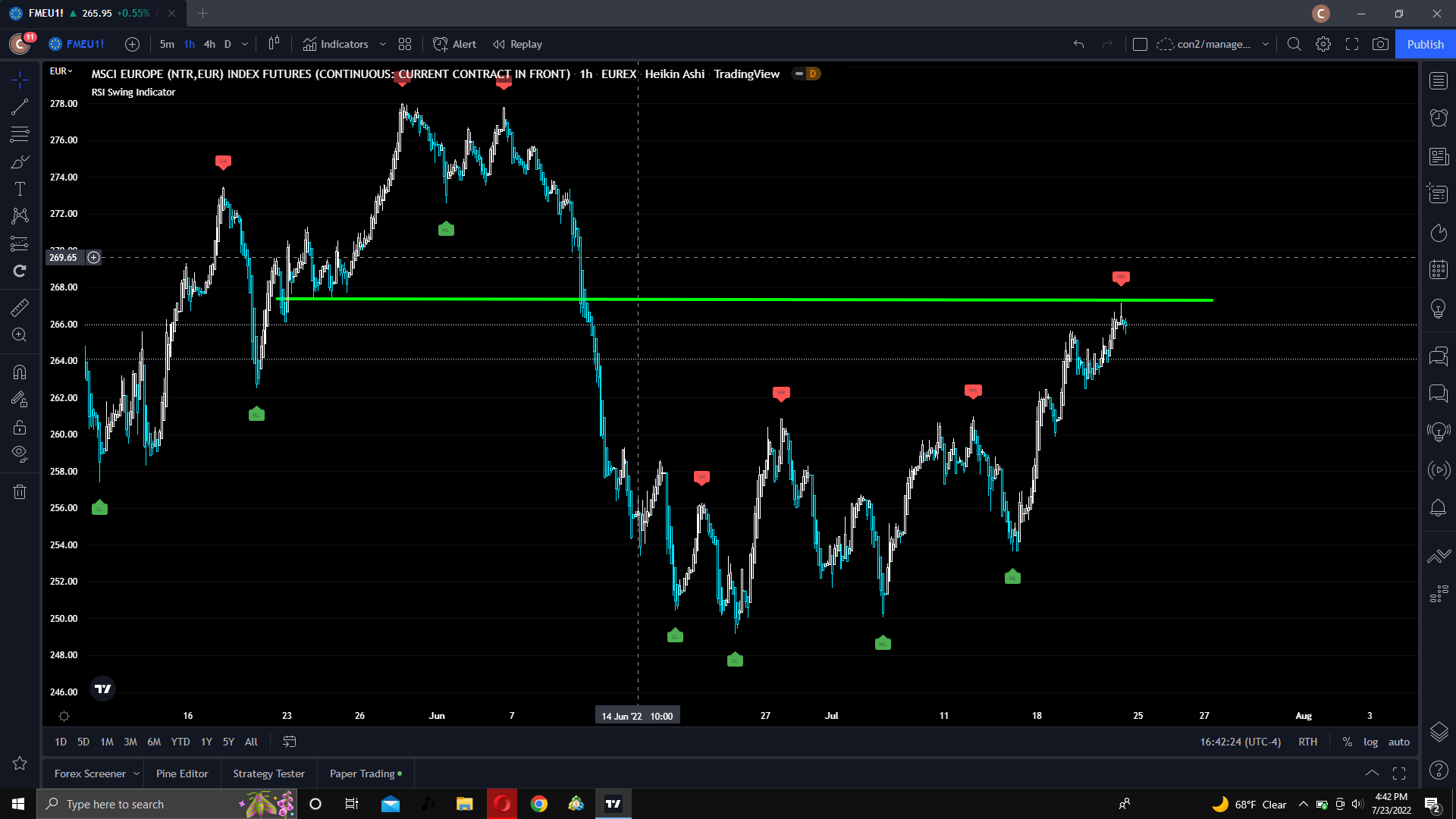This screenshot has width=1456, height=819.
Task: Toggle Magnet mode for drawings
Action: (x=20, y=372)
